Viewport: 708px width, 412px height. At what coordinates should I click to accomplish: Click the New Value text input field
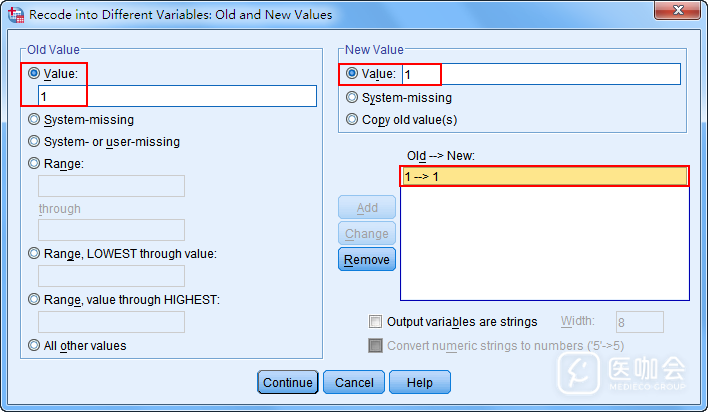click(540, 74)
